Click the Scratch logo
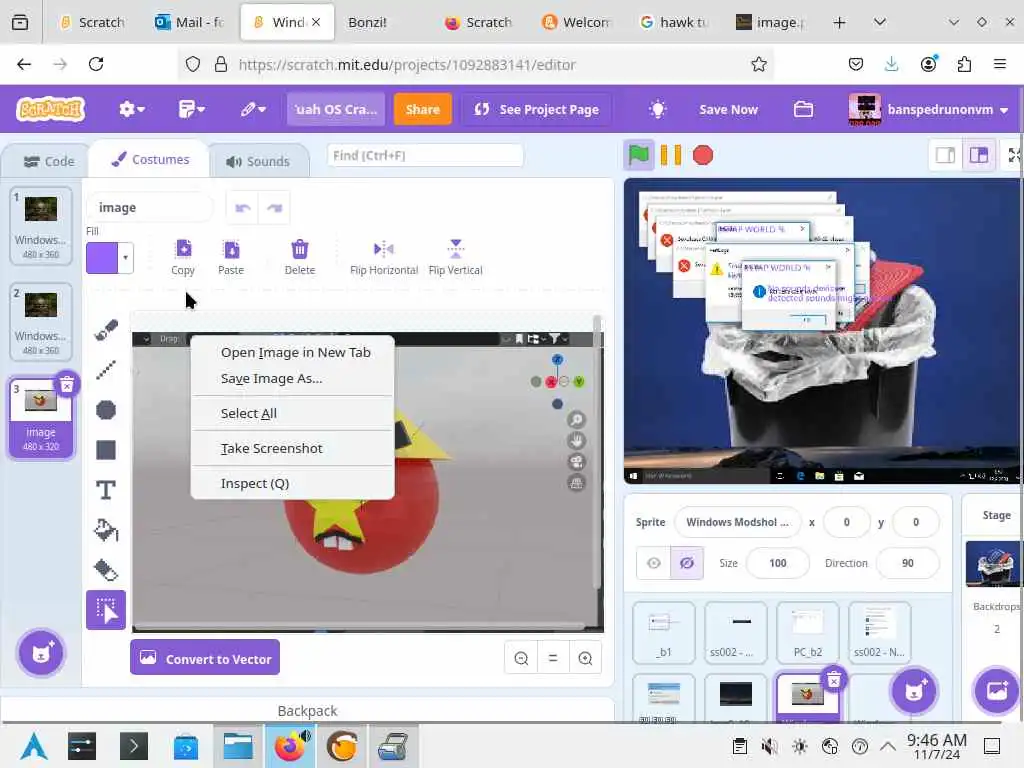 (x=51, y=109)
